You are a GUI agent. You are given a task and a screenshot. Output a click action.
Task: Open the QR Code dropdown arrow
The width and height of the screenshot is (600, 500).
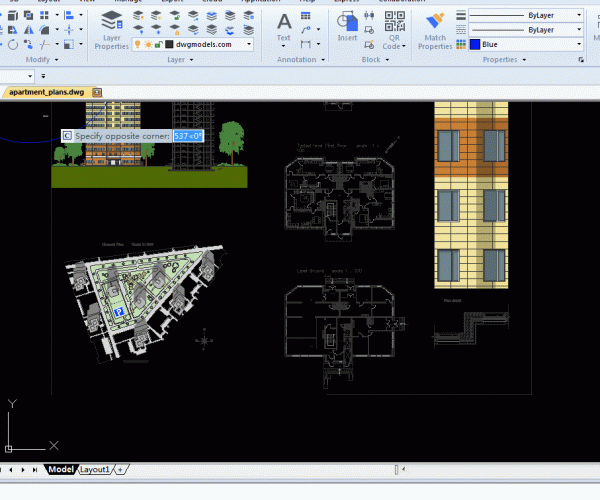(x=404, y=46)
